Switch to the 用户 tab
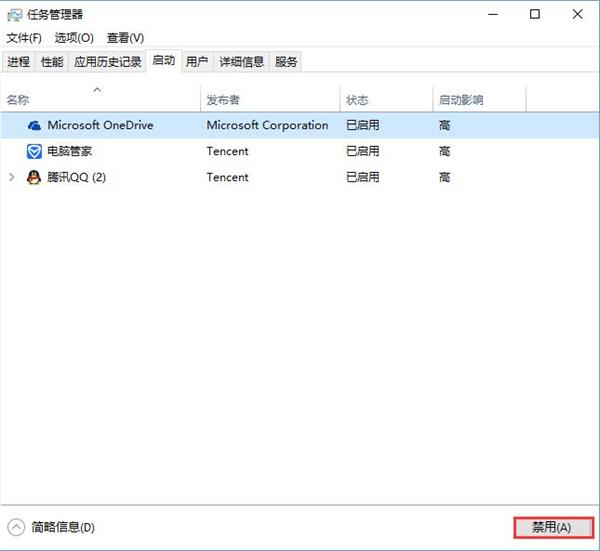This screenshot has width=600, height=551. (x=197, y=62)
